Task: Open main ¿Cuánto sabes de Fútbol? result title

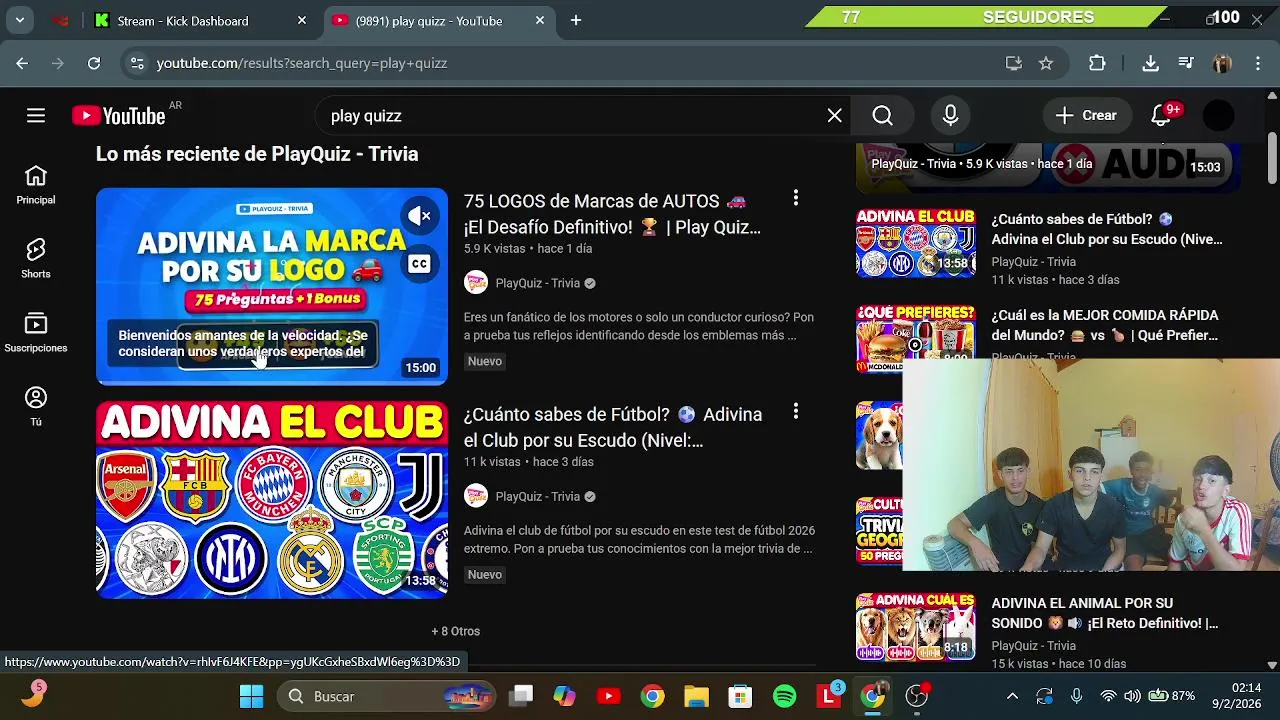Action: click(613, 427)
